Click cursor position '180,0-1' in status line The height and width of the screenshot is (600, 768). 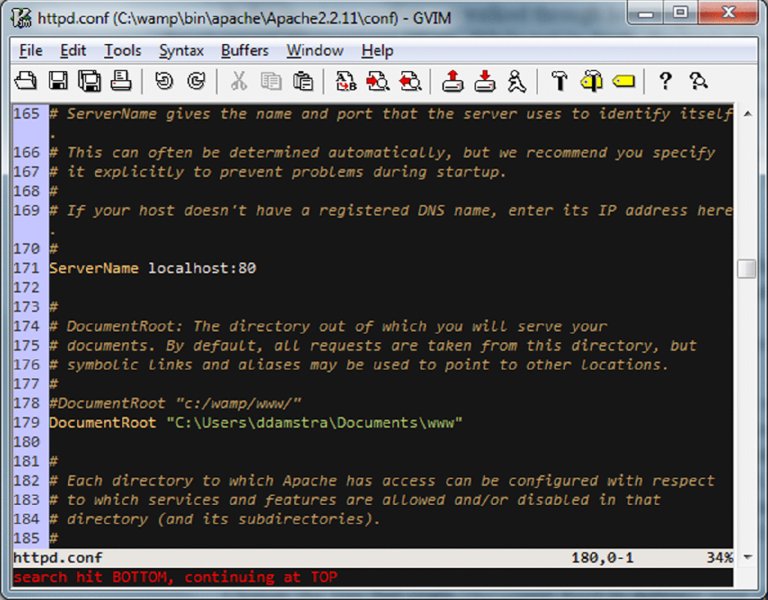point(602,558)
